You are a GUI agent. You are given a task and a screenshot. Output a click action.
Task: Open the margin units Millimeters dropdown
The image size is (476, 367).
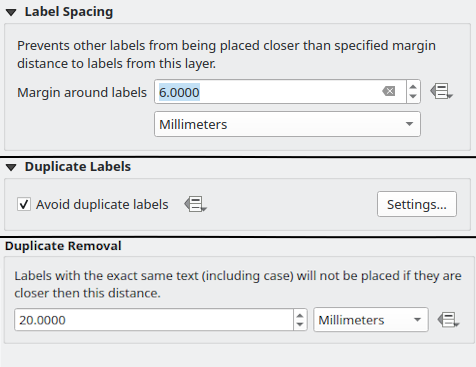click(x=287, y=124)
